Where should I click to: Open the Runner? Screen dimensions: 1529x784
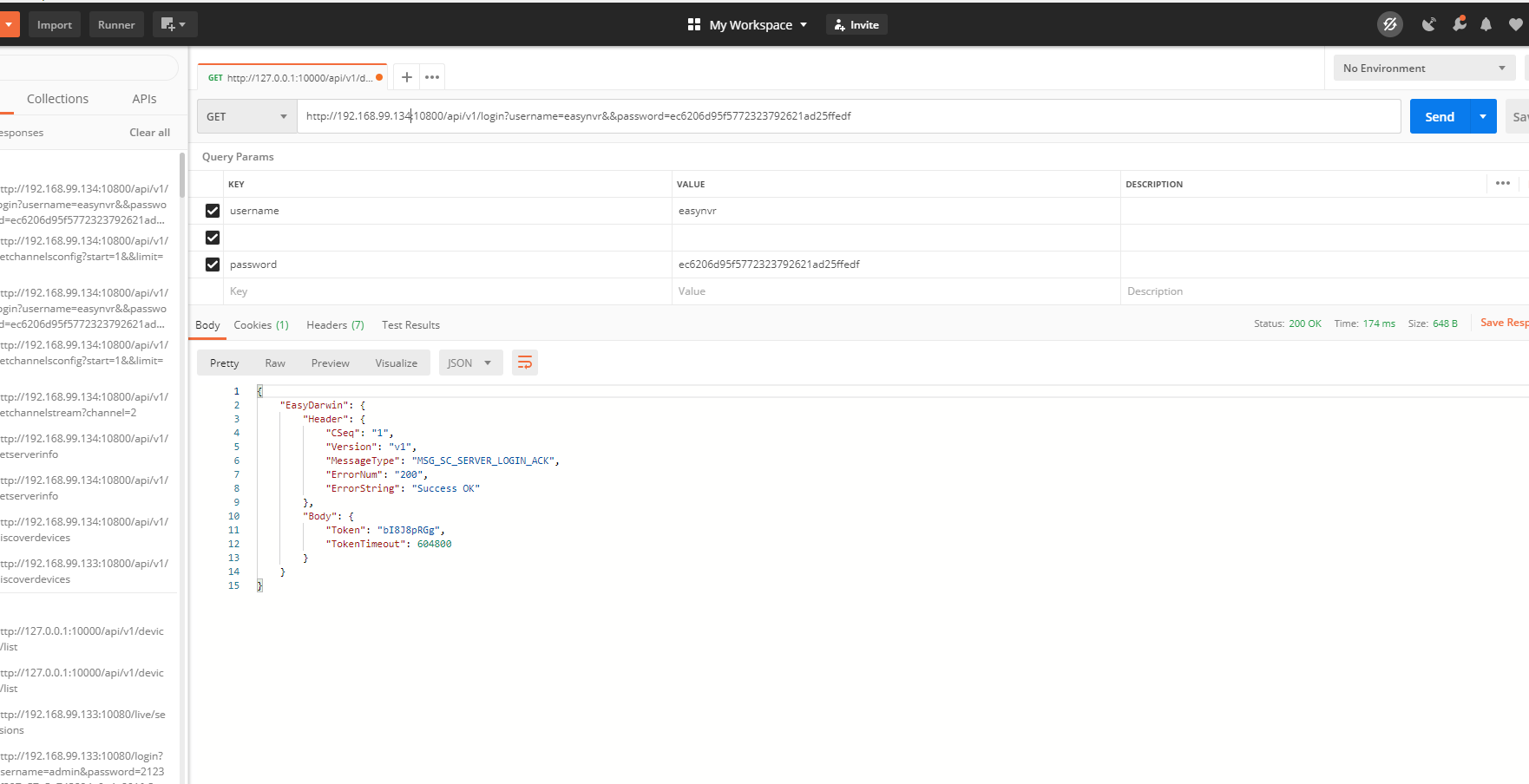point(116,24)
